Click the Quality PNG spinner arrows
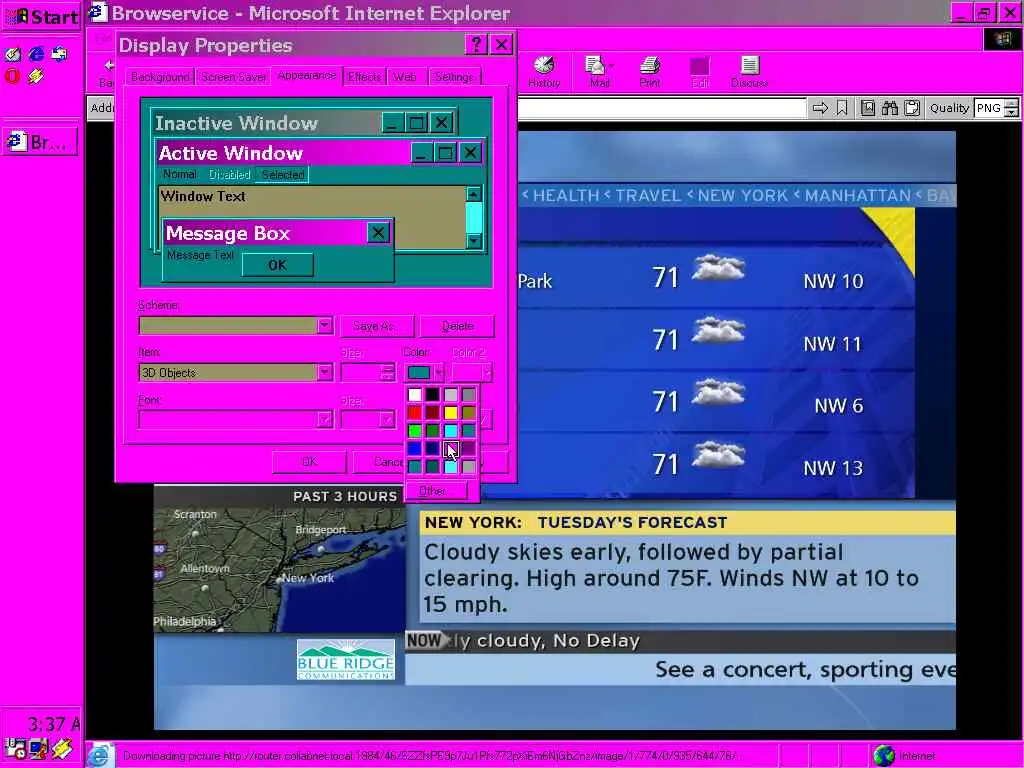This screenshot has height=768, width=1024. pyautogui.click(x=1011, y=108)
